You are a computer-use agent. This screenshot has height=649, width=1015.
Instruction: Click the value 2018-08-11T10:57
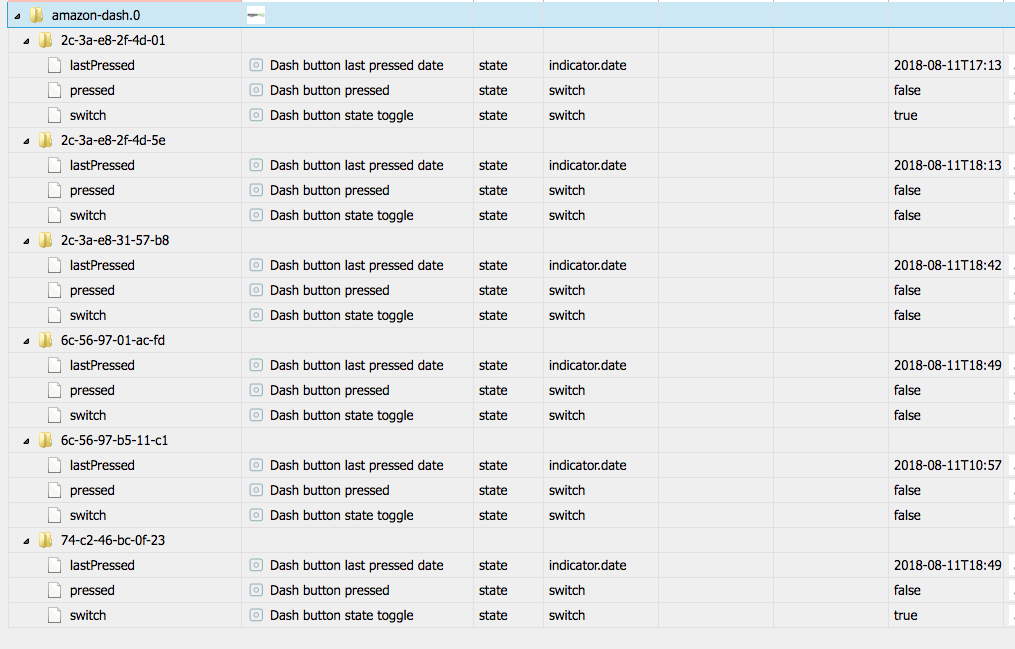[x=948, y=465]
